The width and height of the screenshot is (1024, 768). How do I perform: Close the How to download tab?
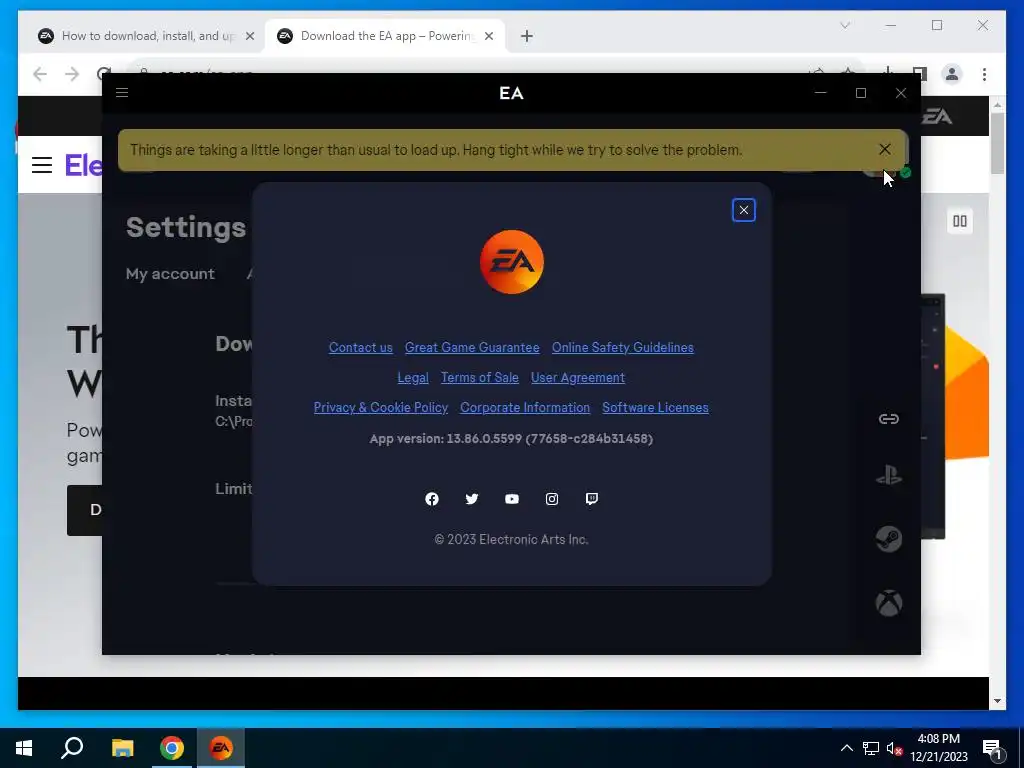249,36
